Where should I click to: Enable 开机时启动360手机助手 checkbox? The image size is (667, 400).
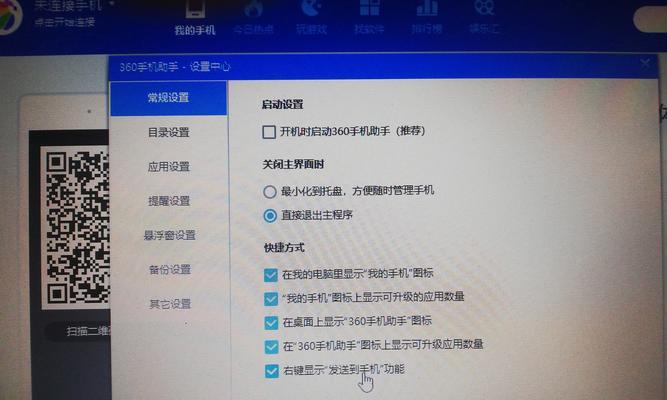click(269, 132)
